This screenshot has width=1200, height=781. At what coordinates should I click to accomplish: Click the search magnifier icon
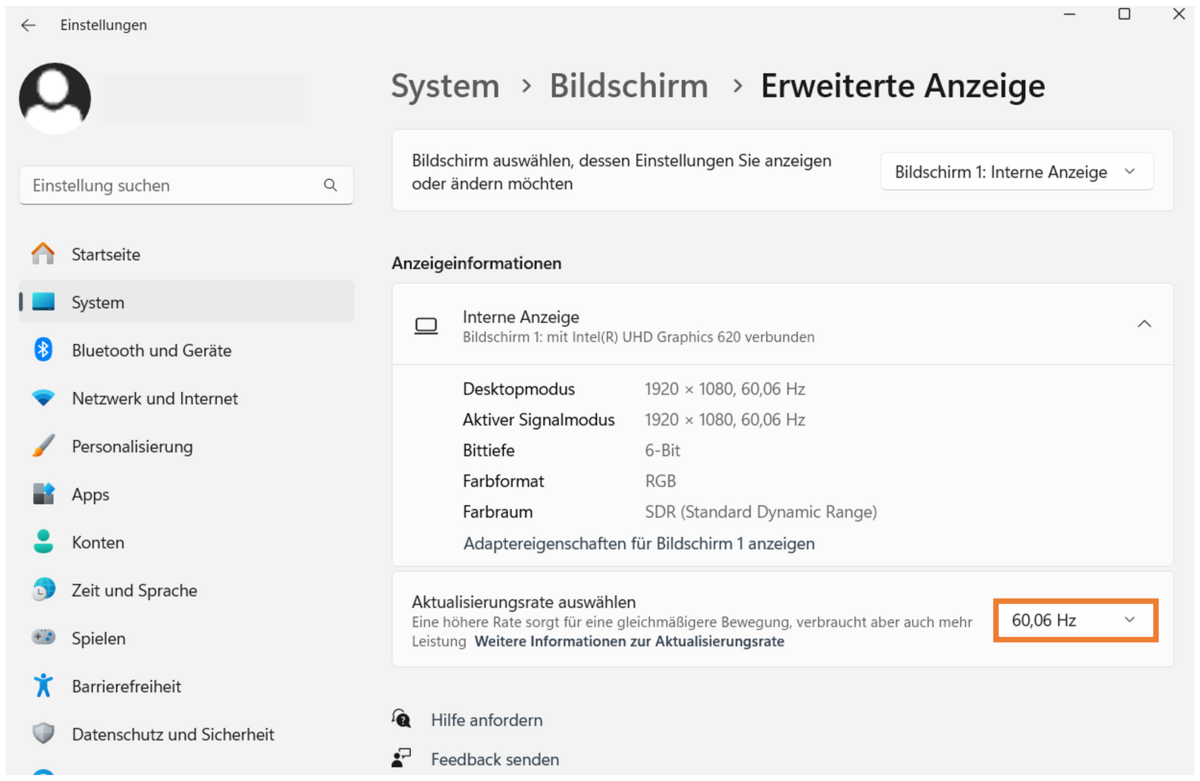click(x=330, y=185)
